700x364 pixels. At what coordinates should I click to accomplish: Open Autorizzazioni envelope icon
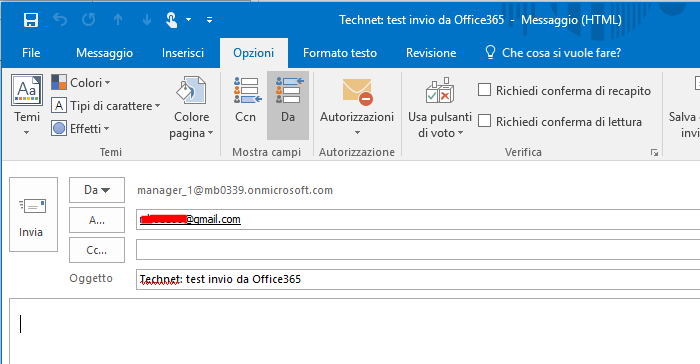357,92
